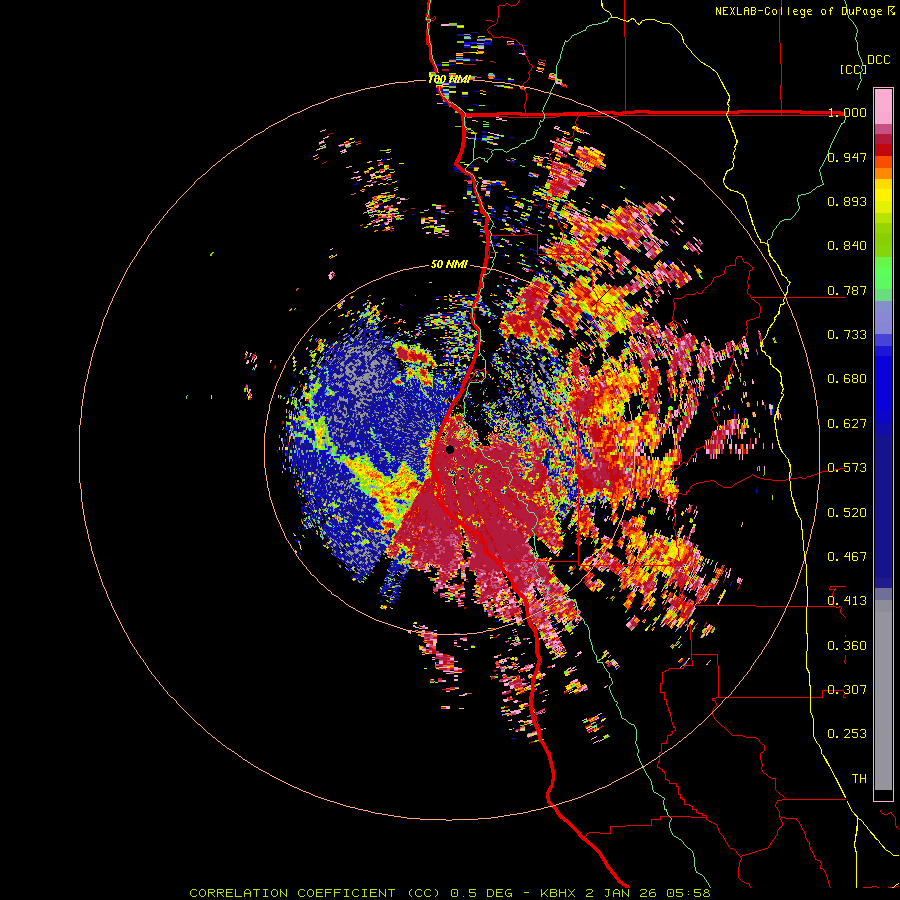Select the 0.893 scale value

pos(847,201)
